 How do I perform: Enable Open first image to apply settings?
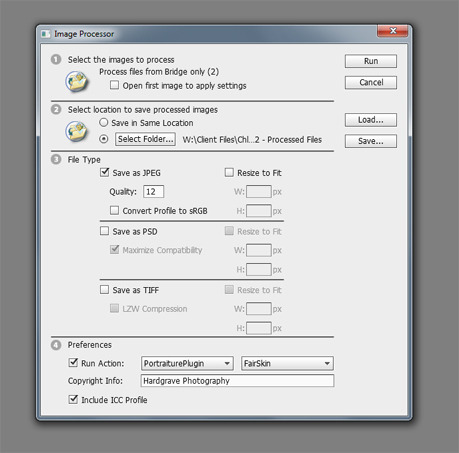click(114, 85)
